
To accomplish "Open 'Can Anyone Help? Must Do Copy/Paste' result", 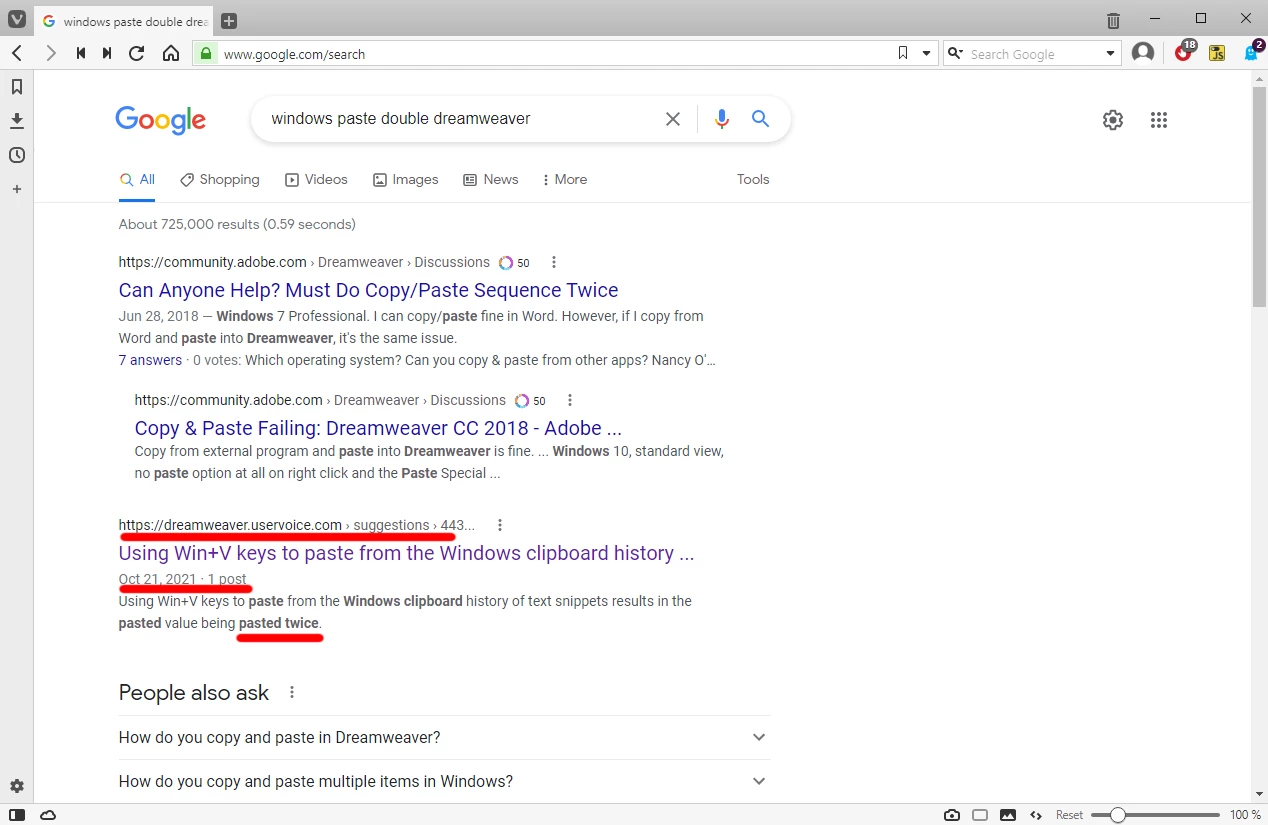I will point(368,290).
